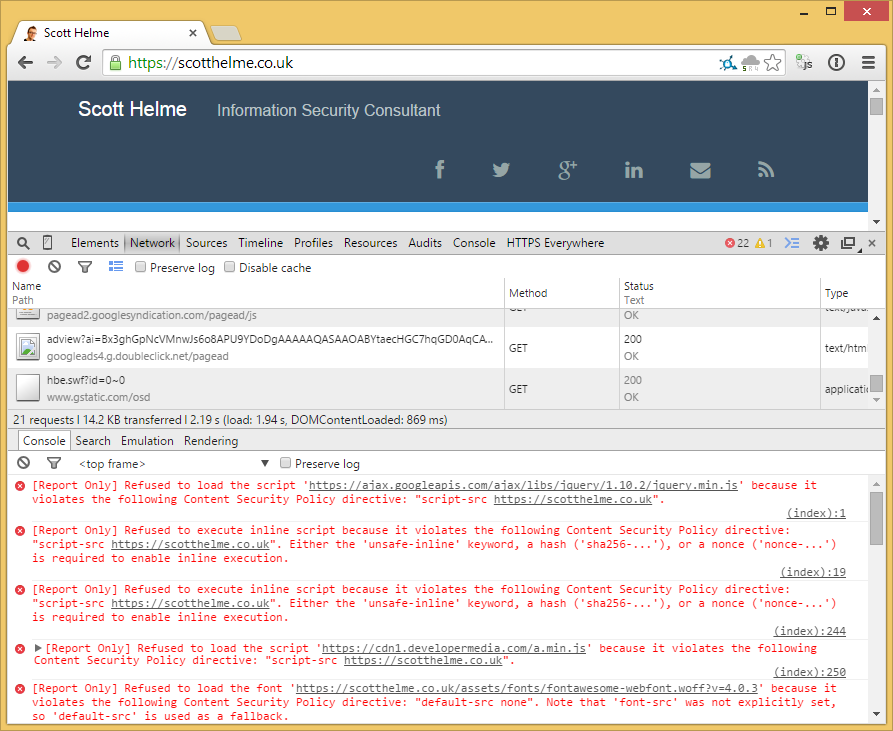Click the Scott Helme site title
This screenshot has height=731, width=893.
pos(132,109)
